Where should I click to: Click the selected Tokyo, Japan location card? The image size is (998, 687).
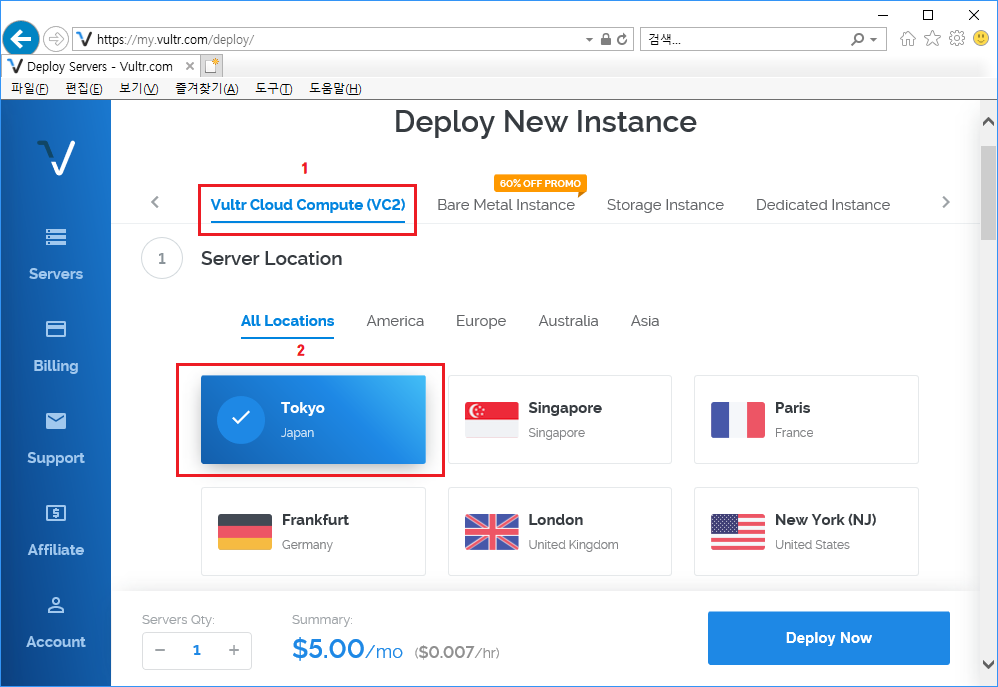coord(313,419)
